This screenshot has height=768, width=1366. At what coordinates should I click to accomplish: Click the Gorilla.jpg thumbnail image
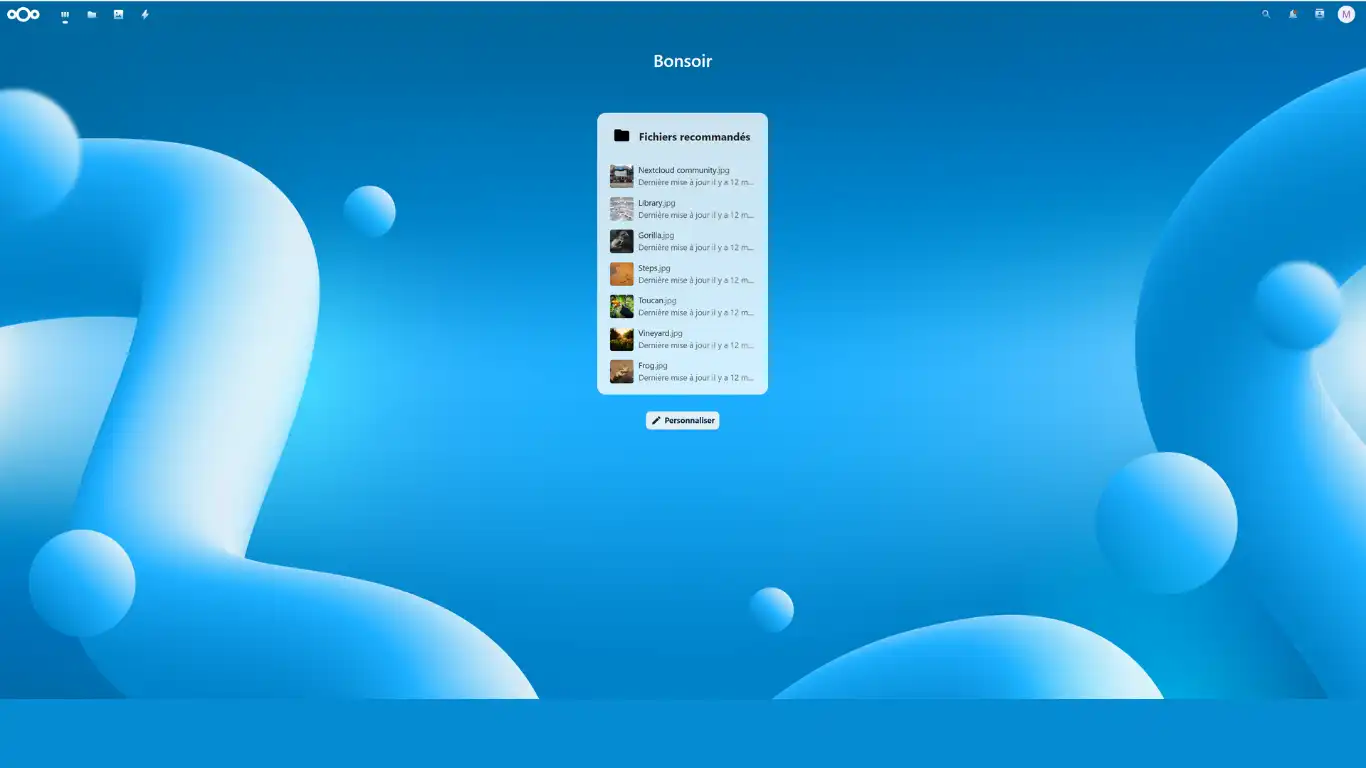622,242
